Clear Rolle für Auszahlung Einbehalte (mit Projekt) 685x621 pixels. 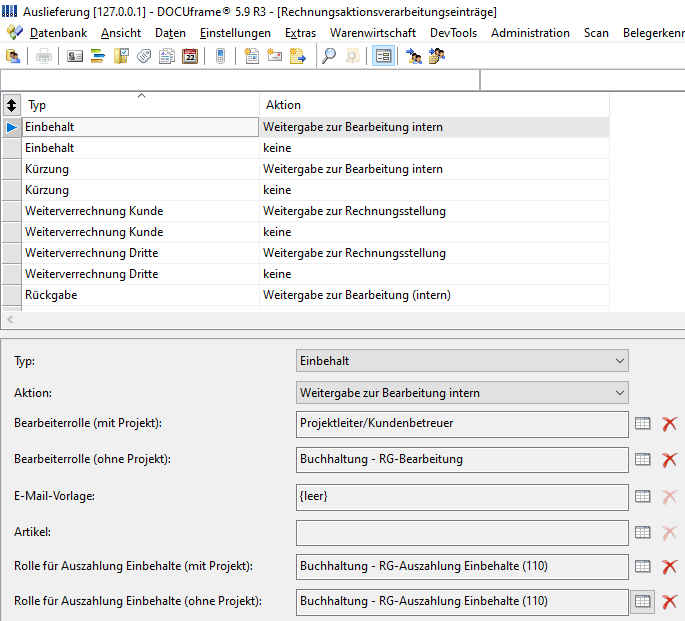(x=669, y=566)
